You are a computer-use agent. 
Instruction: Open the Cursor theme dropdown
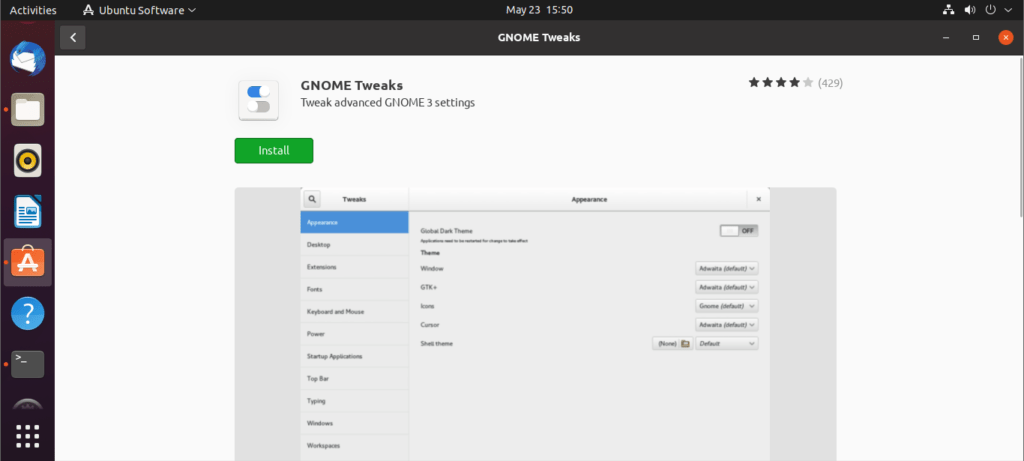click(727, 325)
